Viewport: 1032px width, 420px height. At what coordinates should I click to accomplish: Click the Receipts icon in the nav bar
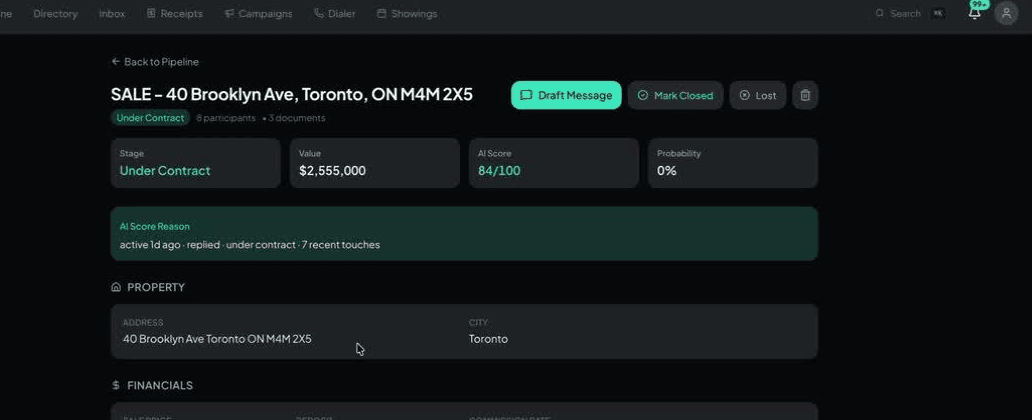151,13
